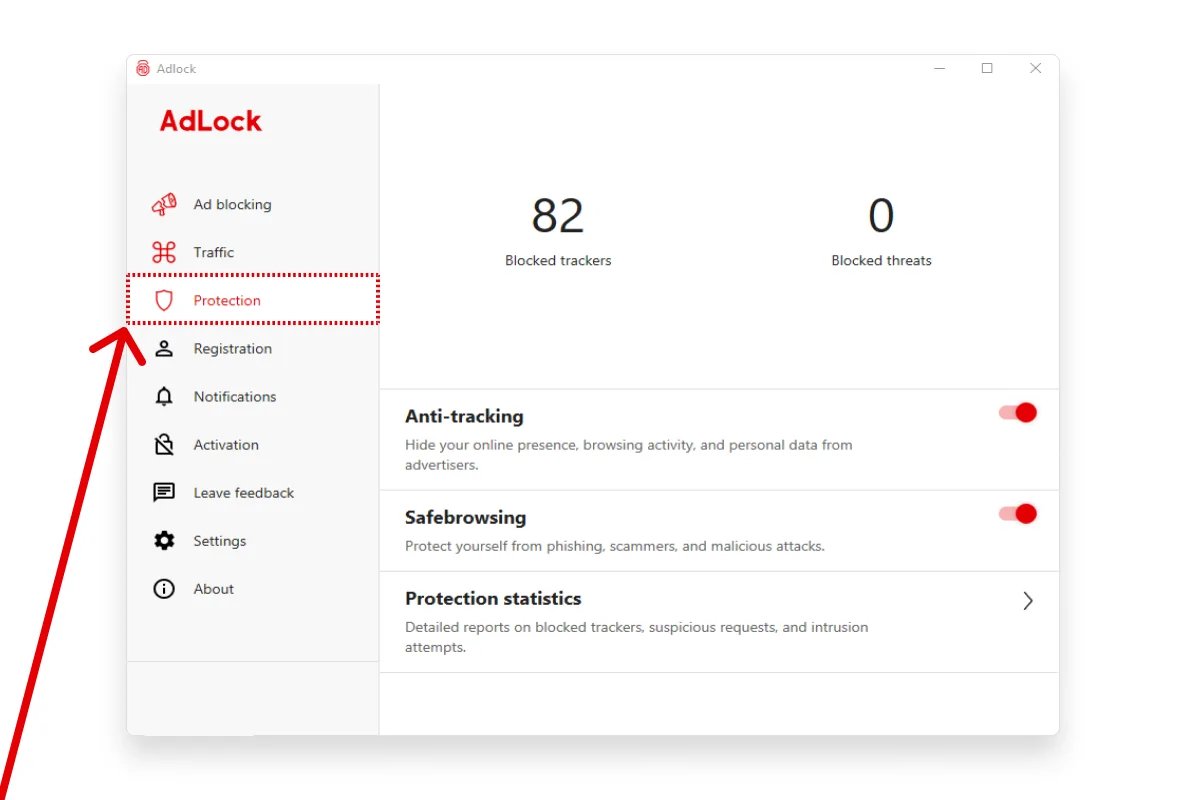Click the Protection statistics heading
Viewport: 1200px width, 800px height.
pos(493,598)
